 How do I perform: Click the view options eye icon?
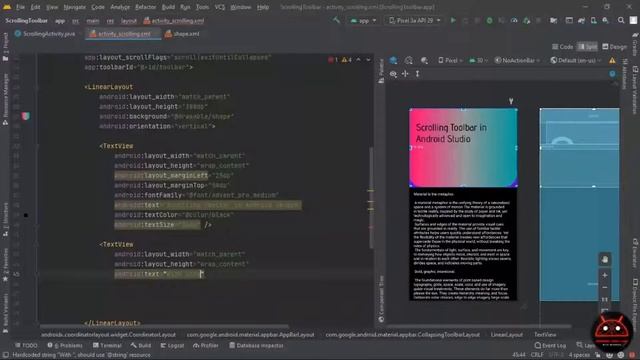click(x=393, y=74)
